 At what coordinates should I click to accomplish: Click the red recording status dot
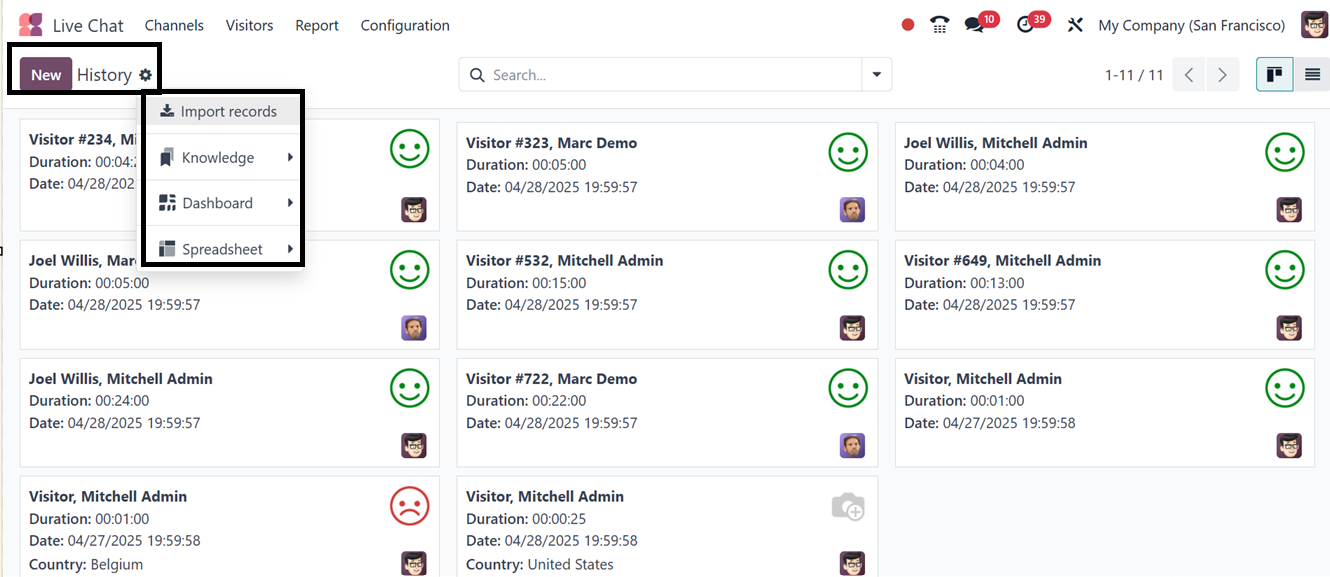(907, 25)
